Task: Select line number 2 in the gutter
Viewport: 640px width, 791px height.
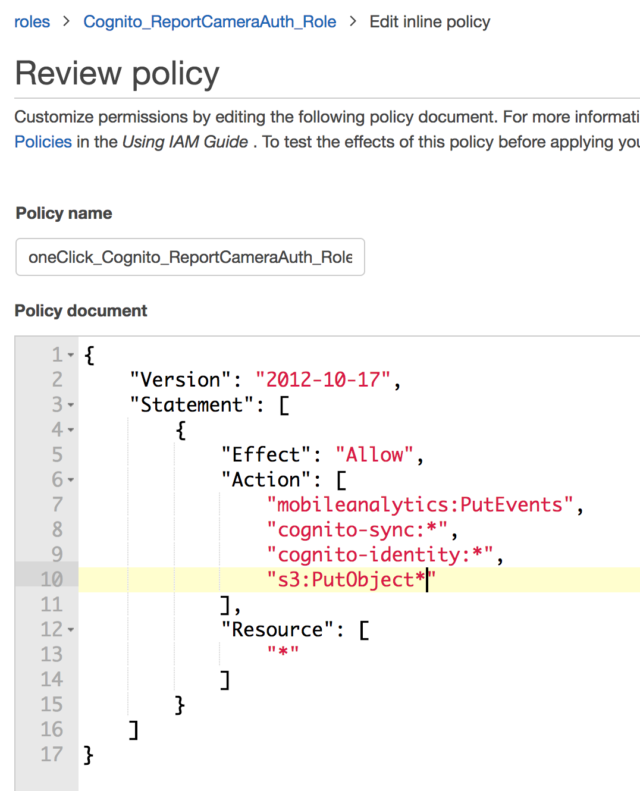Action: click(x=57, y=380)
